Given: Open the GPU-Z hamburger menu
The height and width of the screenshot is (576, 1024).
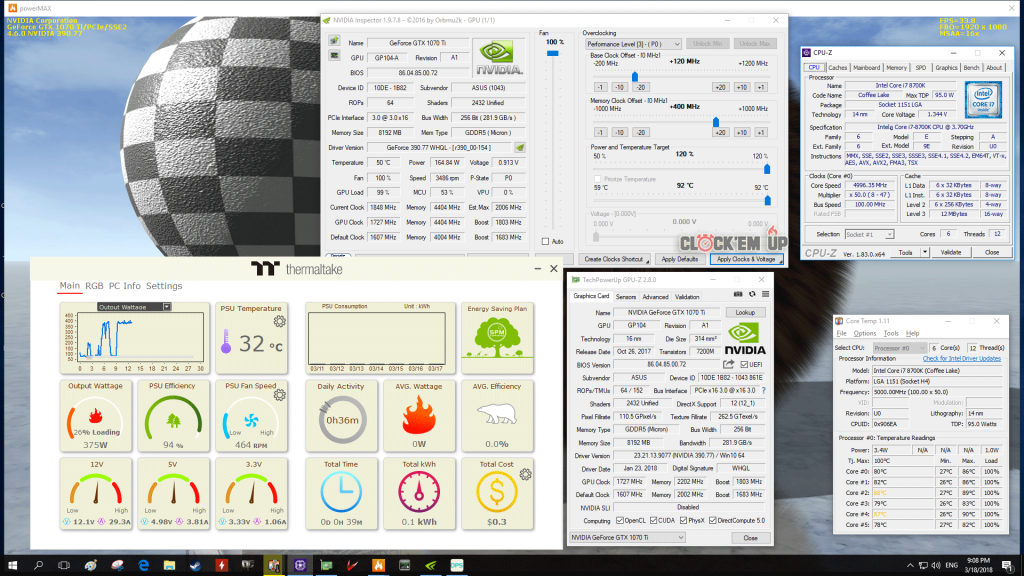Looking at the screenshot, I should [764, 294].
